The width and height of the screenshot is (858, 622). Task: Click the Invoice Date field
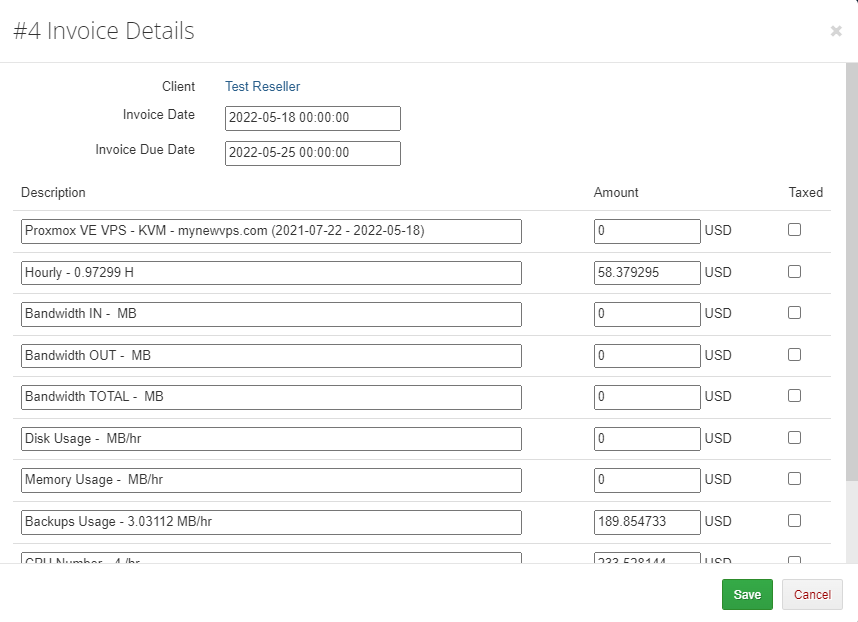312,118
